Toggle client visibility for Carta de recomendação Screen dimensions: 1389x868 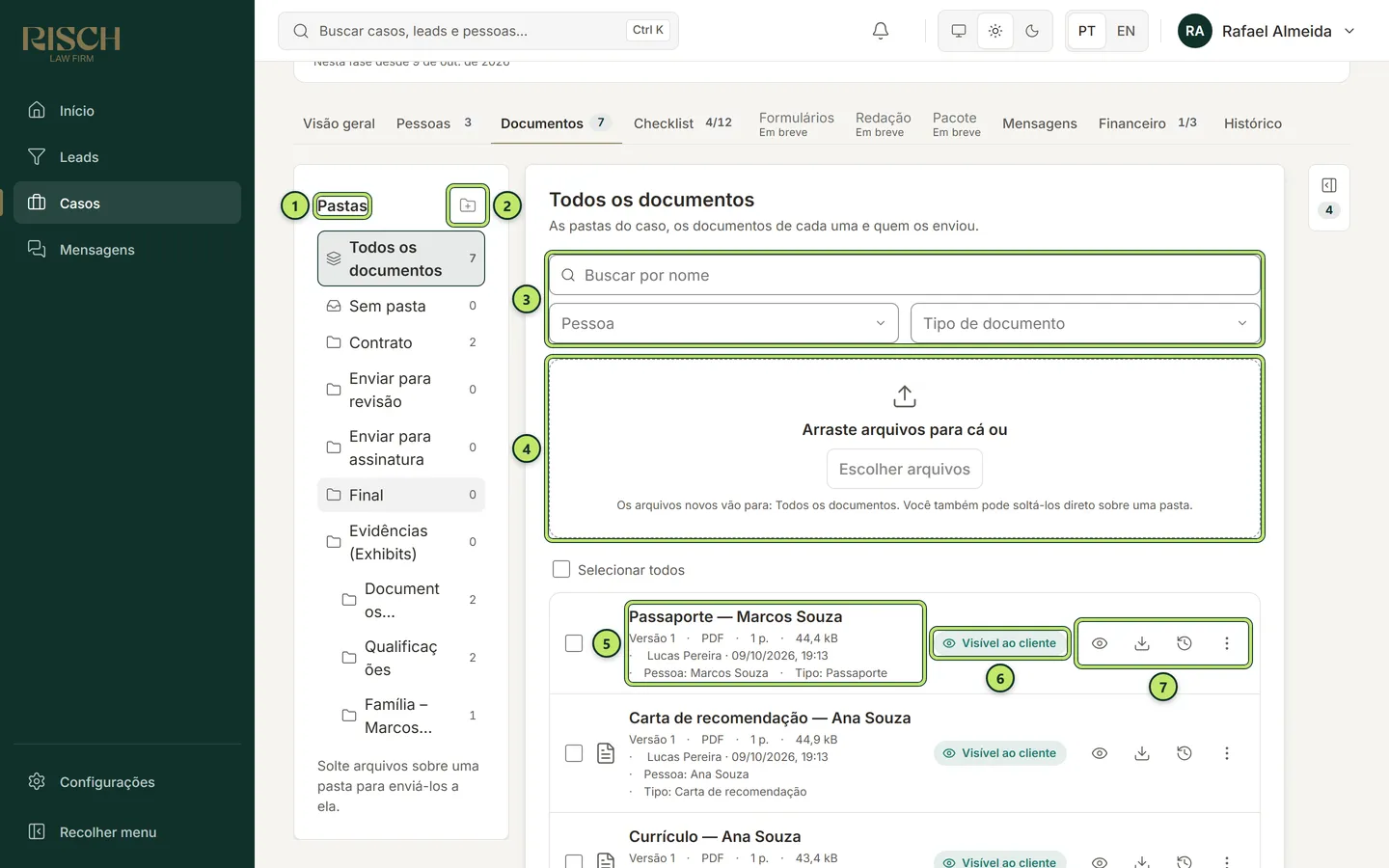[x=999, y=753]
